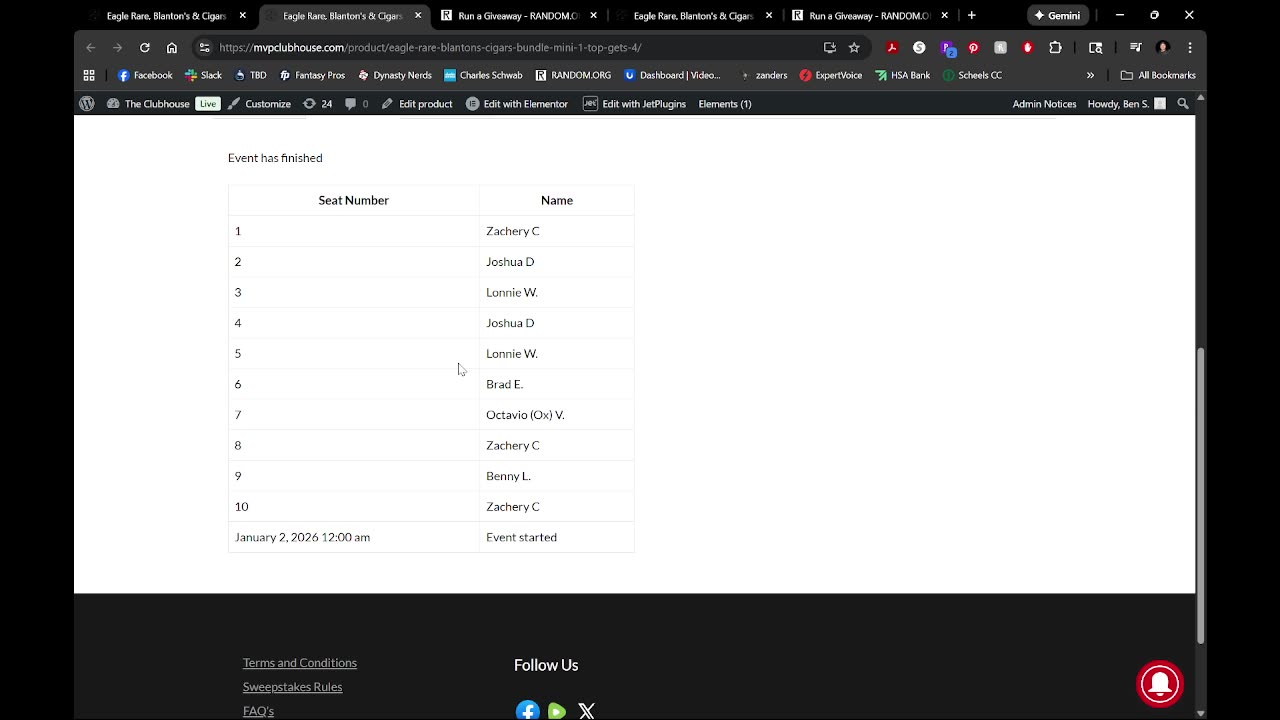Open Sweepstakes Rules link
Image resolution: width=1280 pixels, height=720 pixels.
pos(292,687)
